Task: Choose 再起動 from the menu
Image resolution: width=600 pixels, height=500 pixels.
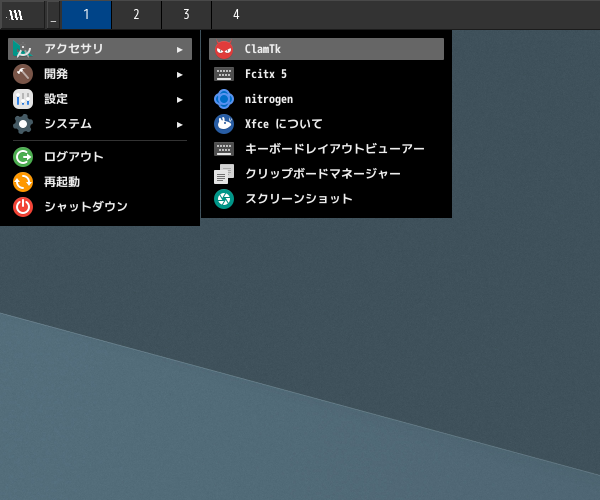Action: [99, 182]
